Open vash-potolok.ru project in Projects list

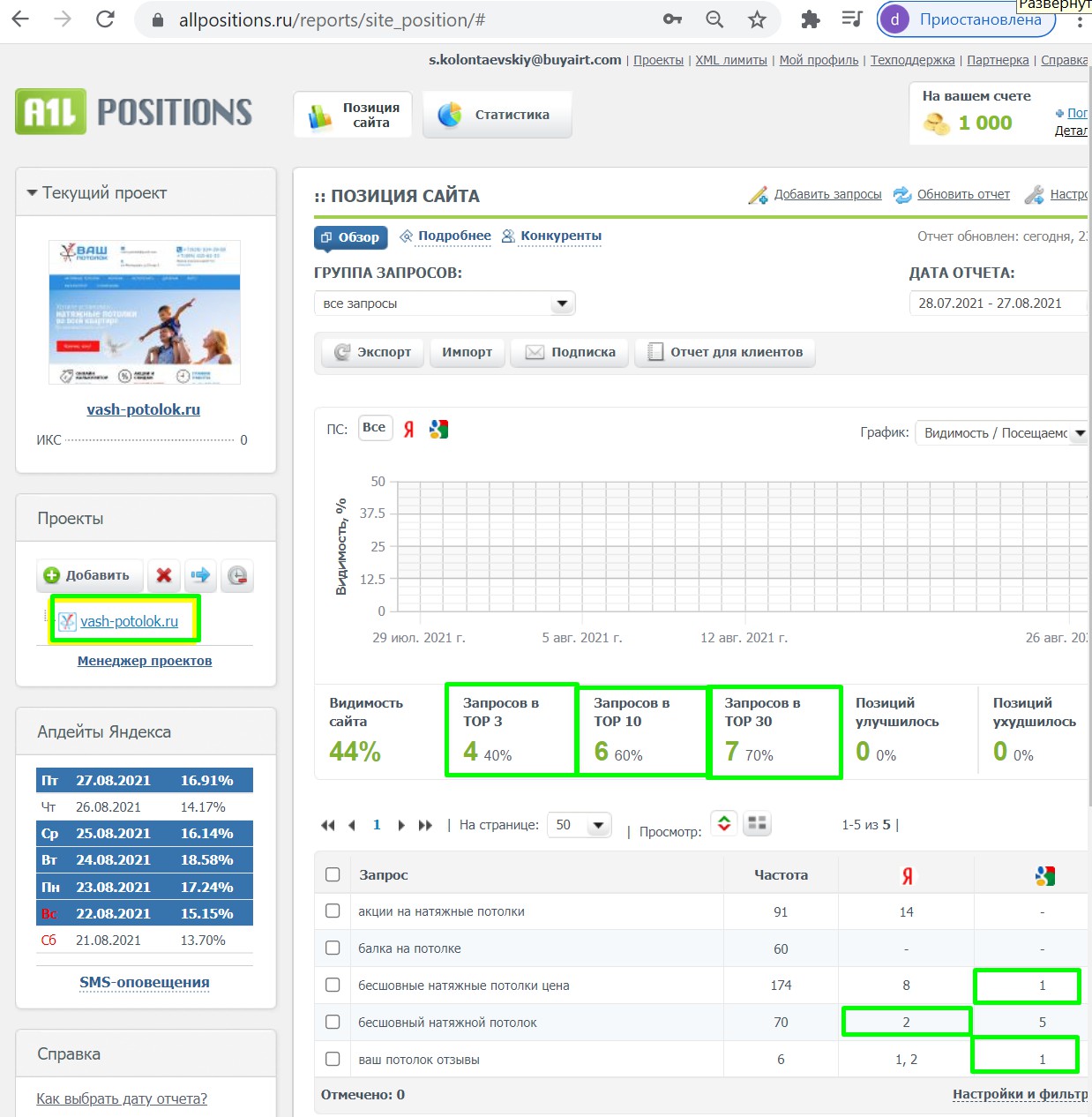pos(129,621)
